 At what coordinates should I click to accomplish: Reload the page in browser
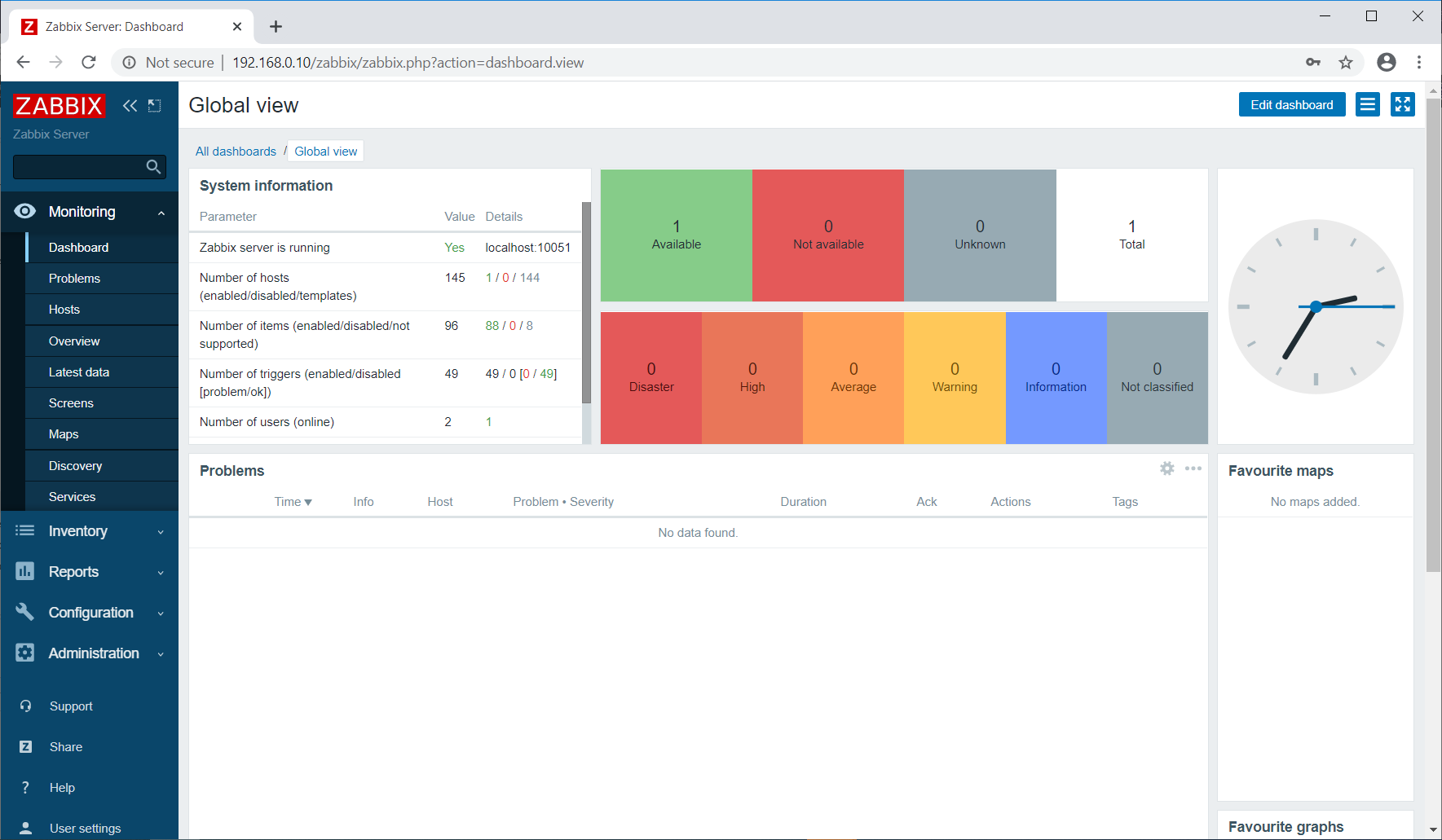pos(89,63)
